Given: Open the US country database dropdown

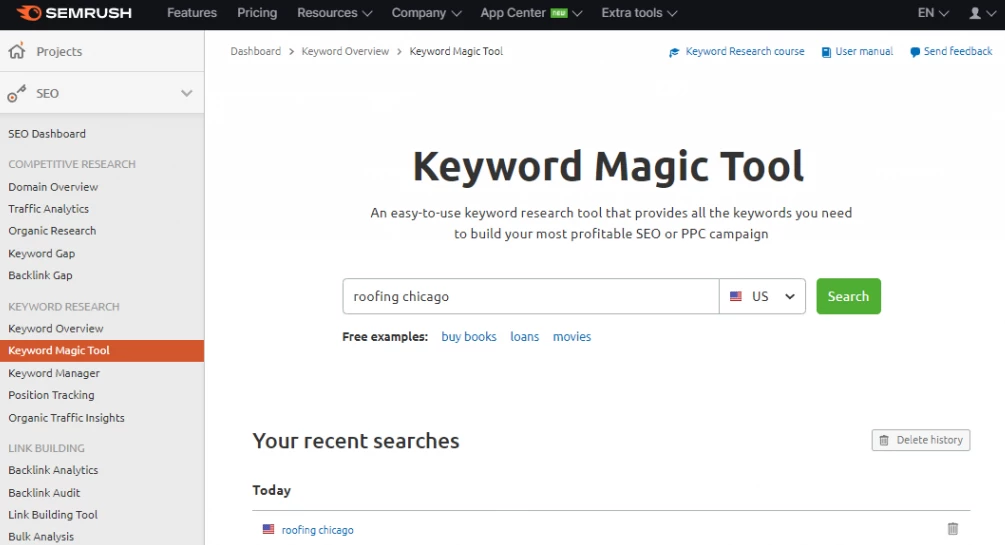Looking at the screenshot, I should pyautogui.click(x=762, y=296).
